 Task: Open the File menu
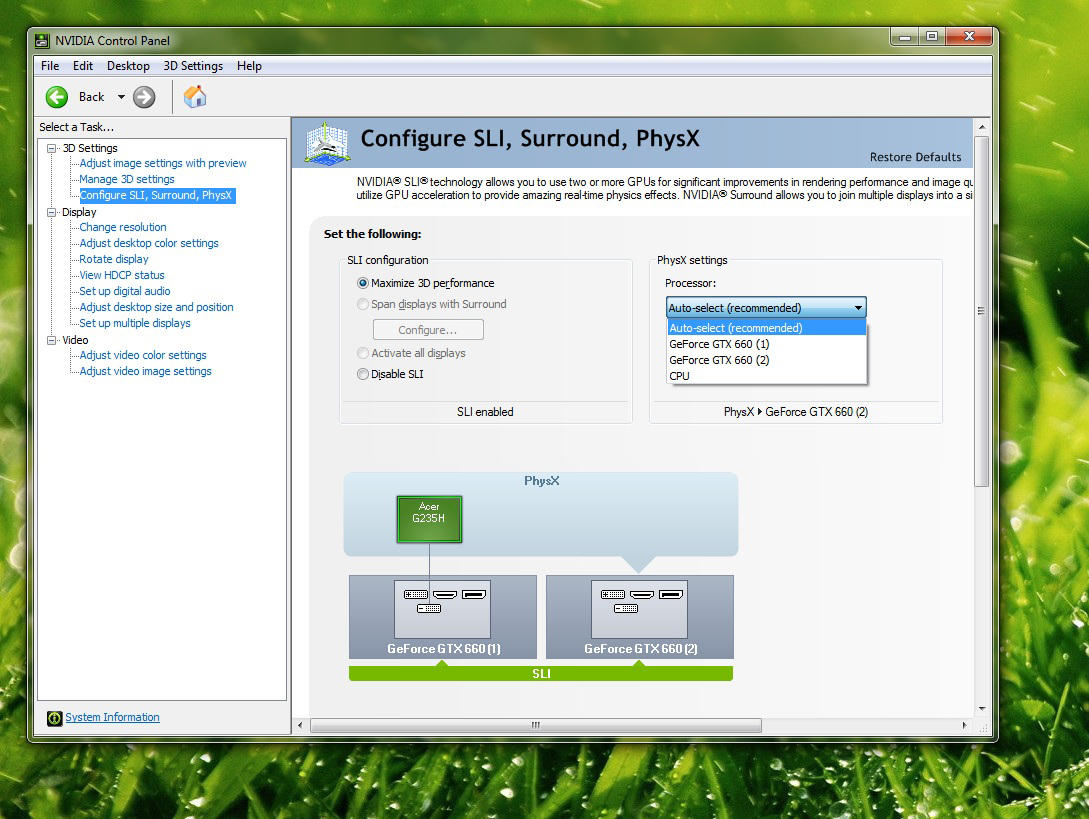point(50,66)
